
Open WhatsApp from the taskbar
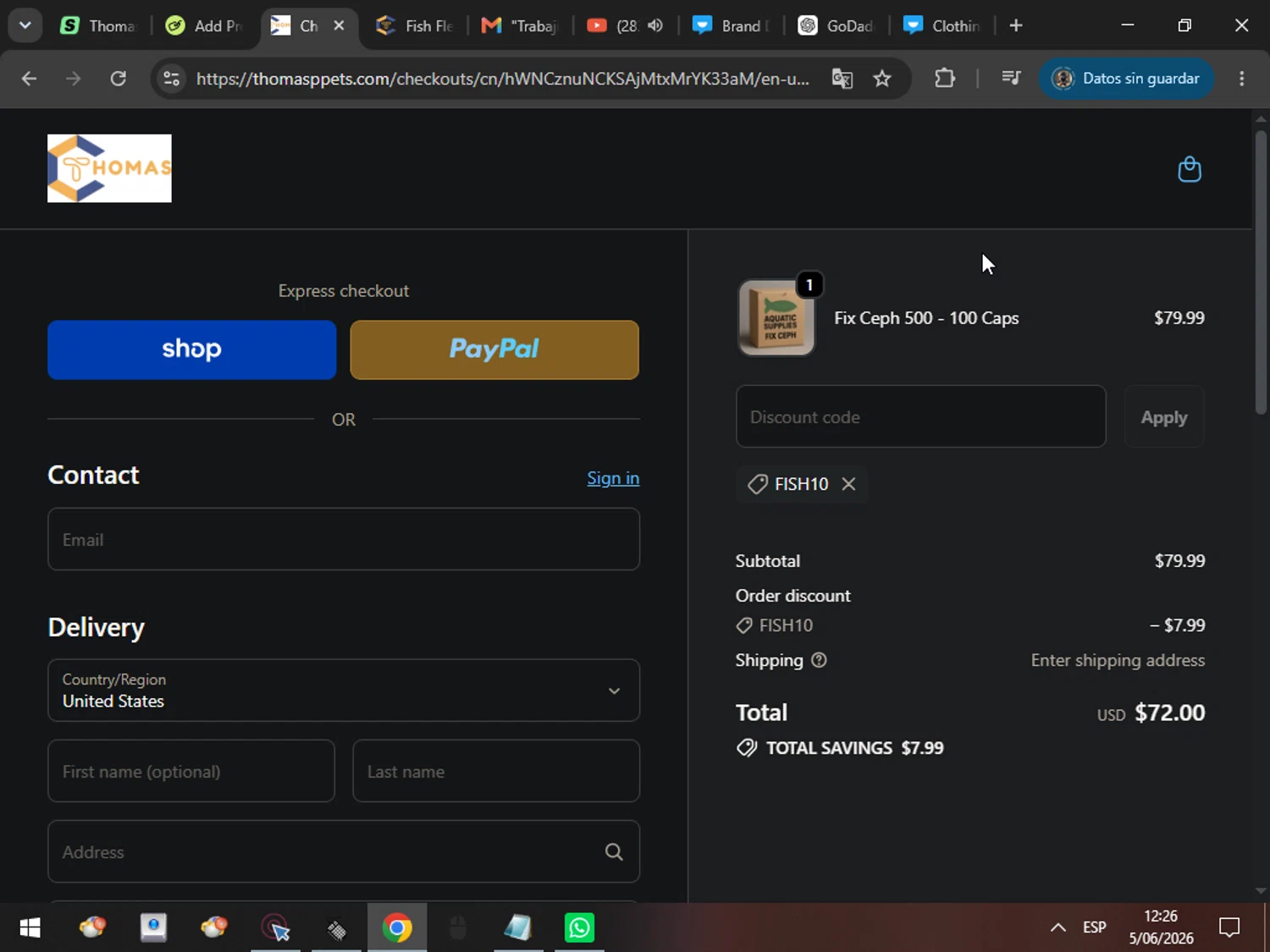coord(580,928)
